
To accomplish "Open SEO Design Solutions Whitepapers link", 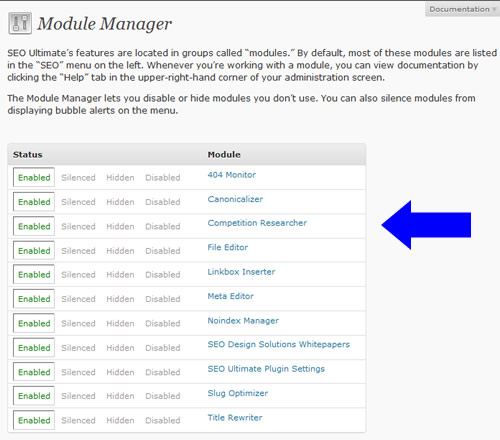I will coord(279,344).
